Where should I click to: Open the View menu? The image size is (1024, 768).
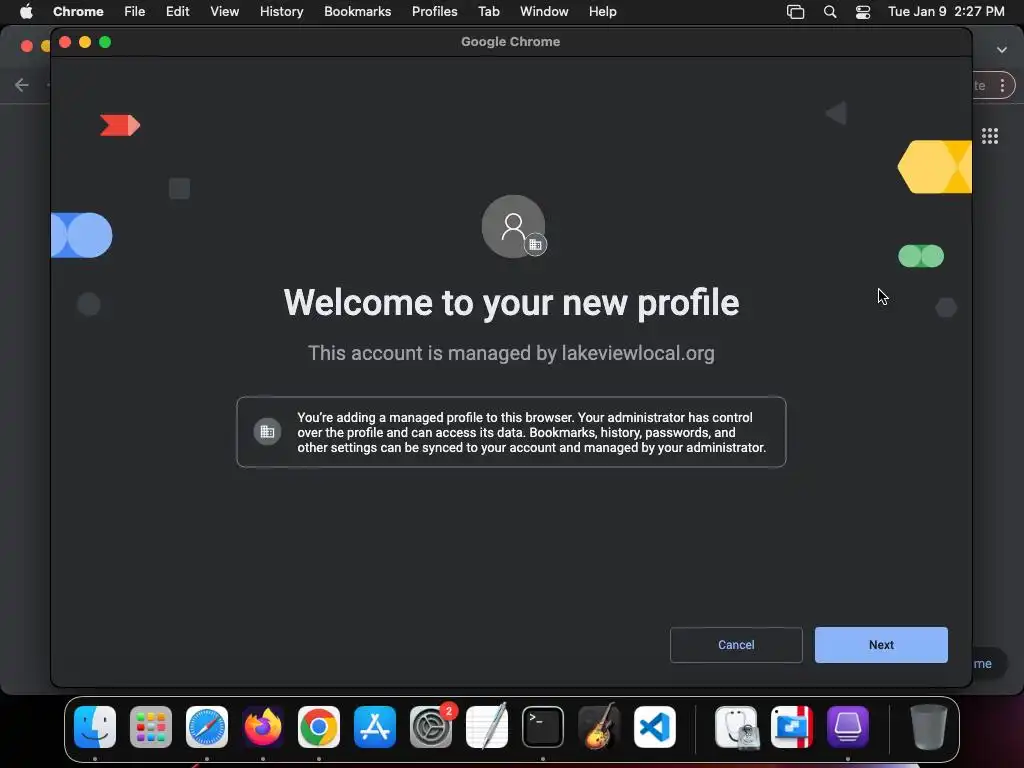pos(225,11)
